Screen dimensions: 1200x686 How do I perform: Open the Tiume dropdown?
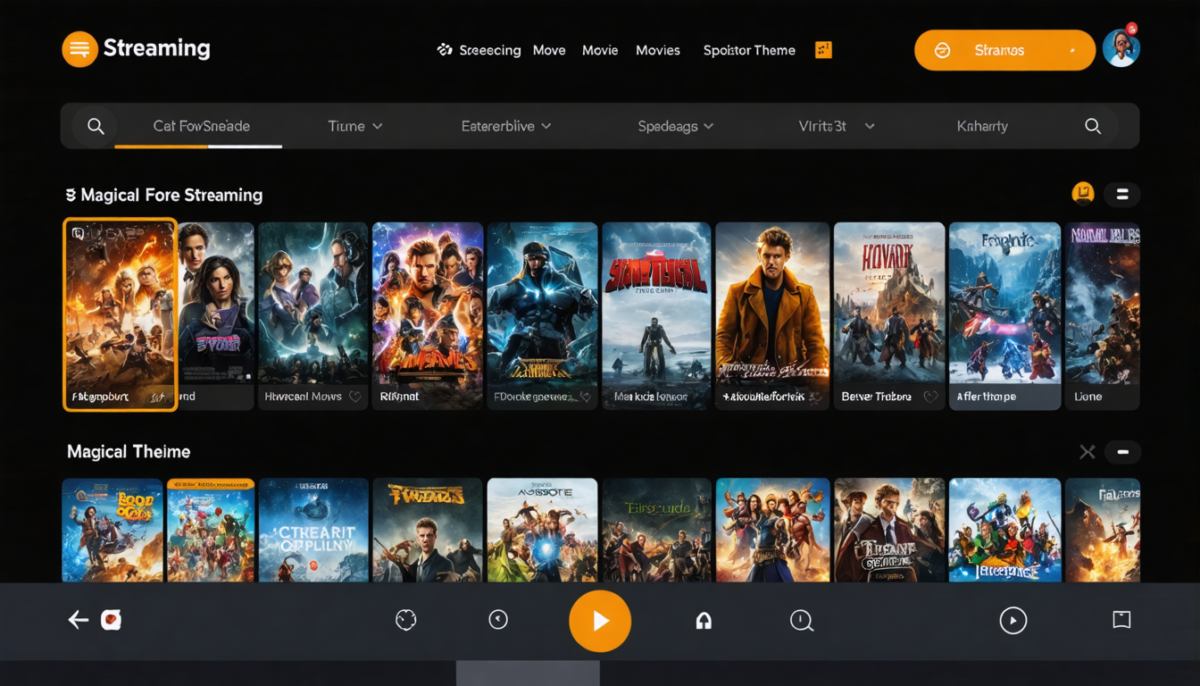[355, 126]
